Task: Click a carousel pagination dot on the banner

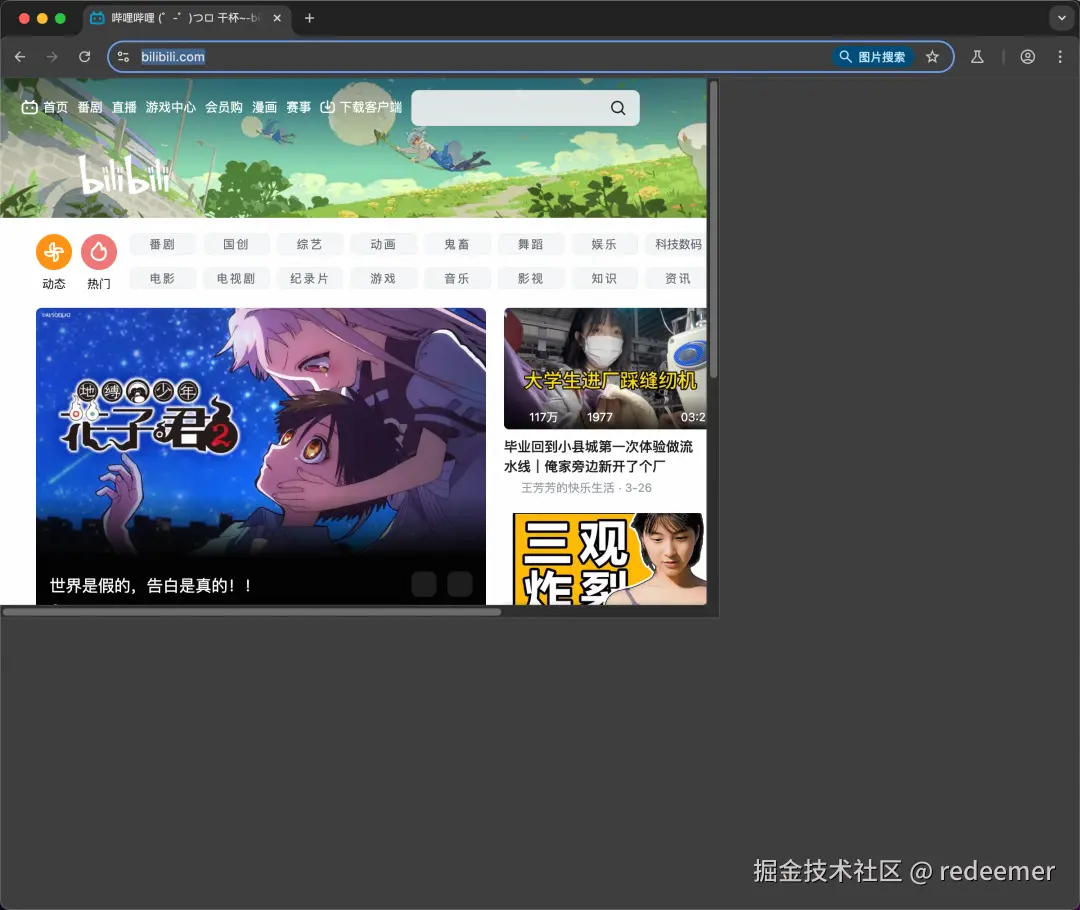Action: pyautogui.click(x=424, y=584)
